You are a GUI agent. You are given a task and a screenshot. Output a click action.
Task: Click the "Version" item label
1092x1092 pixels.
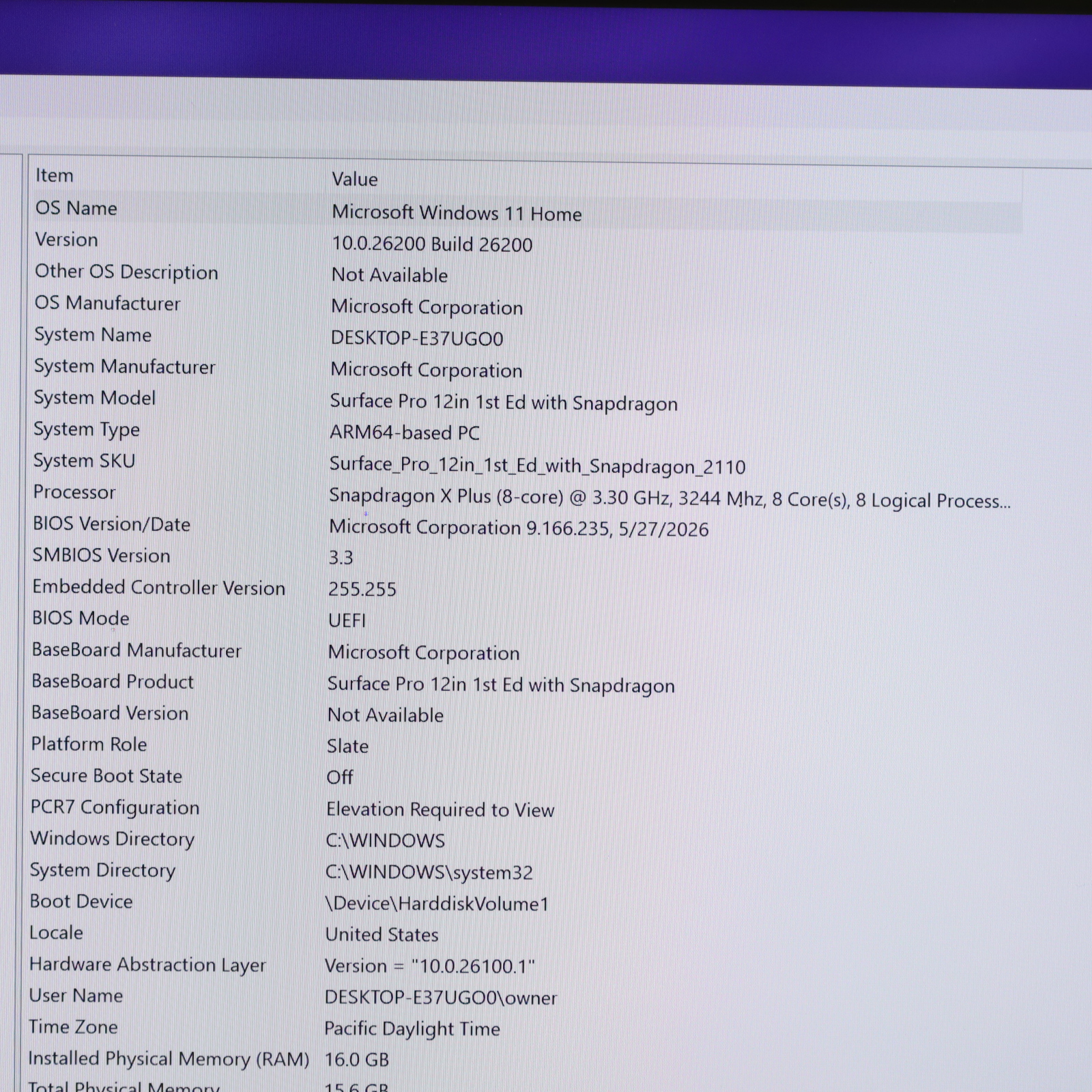pyautogui.click(x=66, y=240)
